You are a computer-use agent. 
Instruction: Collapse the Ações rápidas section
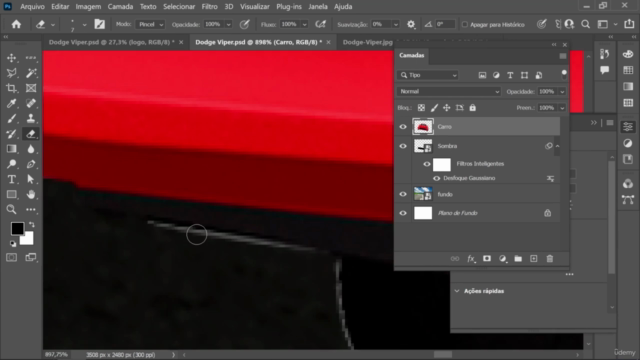click(x=457, y=291)
